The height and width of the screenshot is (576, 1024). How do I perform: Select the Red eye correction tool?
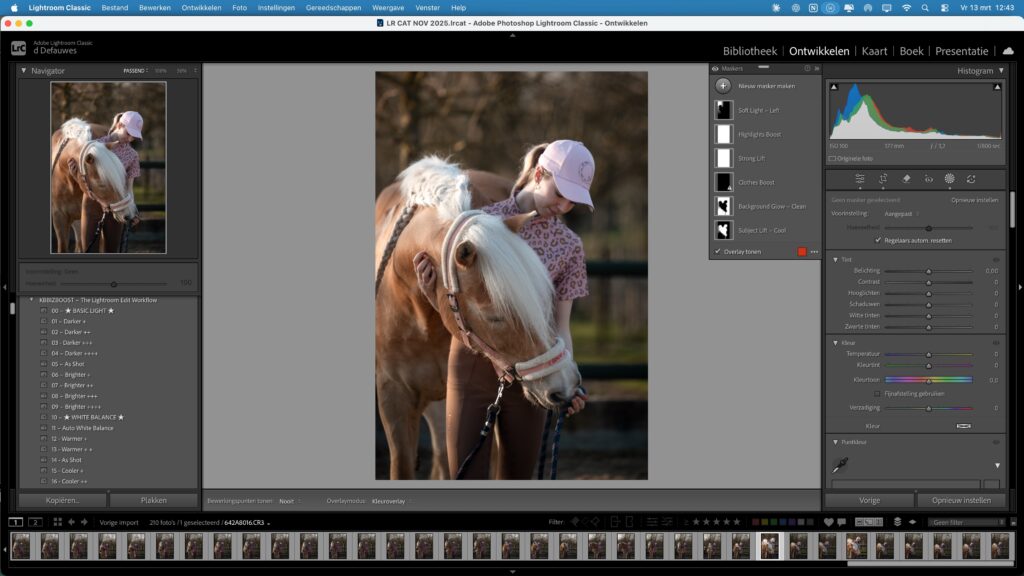[x=929, y=178]
